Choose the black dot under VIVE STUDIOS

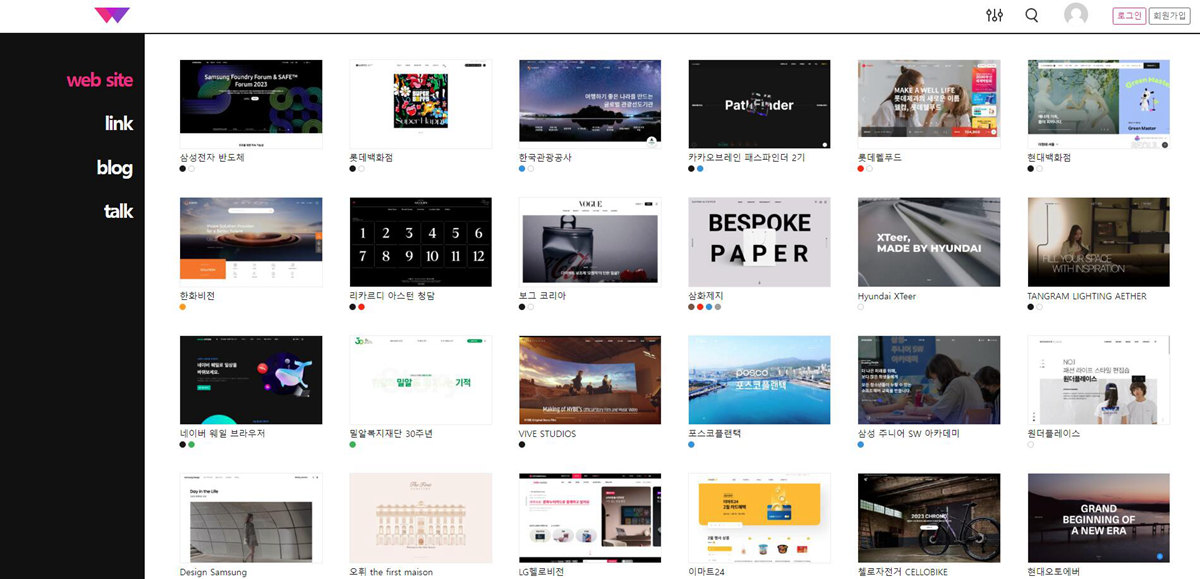tap(522, 445)
